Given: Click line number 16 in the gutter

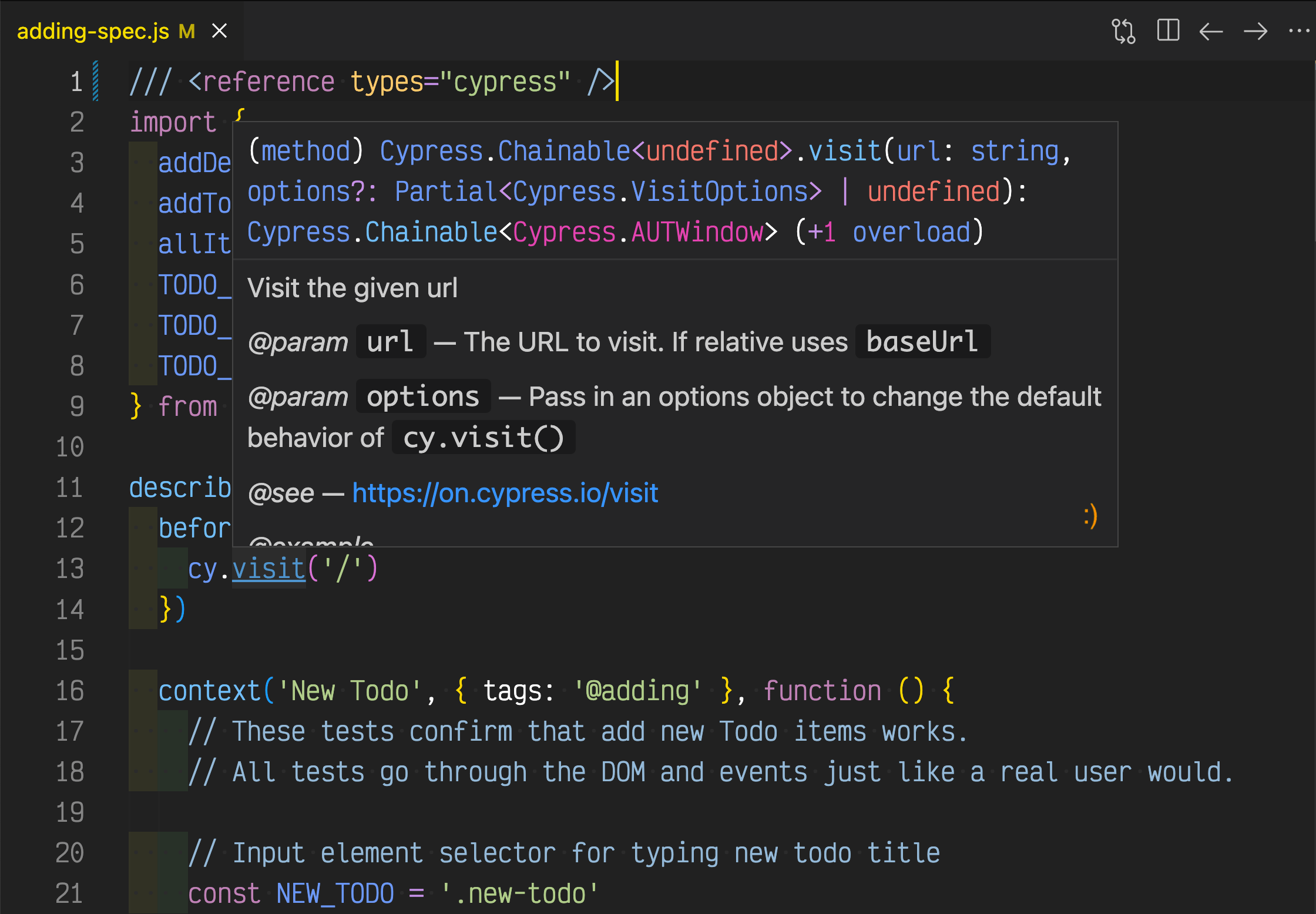Looking at the screenshot, I should click(70, 690).
